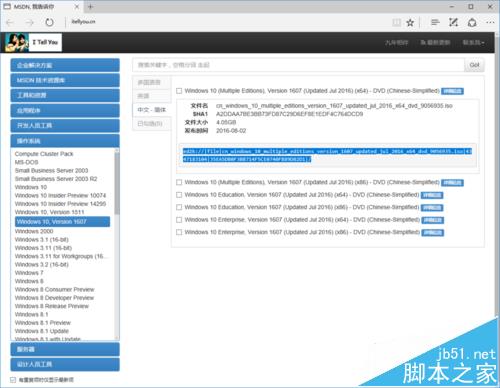The height and width of the screenshot is (388, 500).
Task: Check Windows 10 Multiple Editions x86 checkbox
Action: coord(179,182)
